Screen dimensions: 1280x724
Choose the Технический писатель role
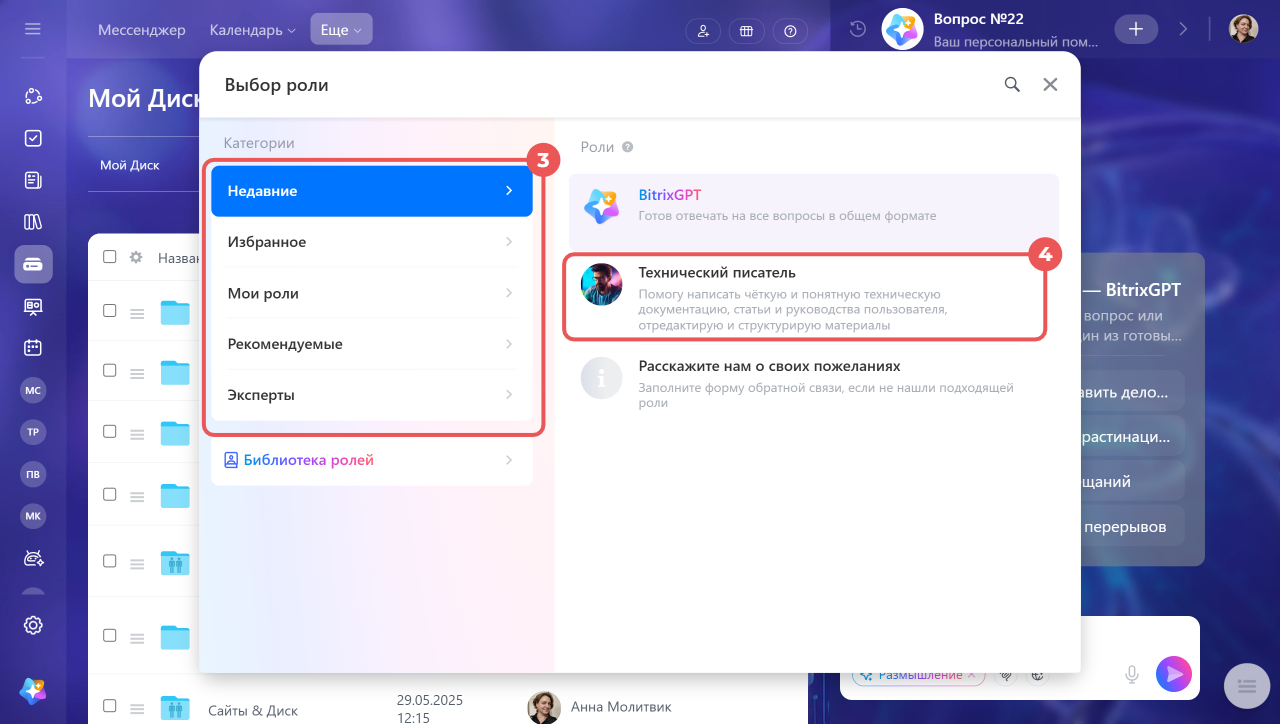tap(806, 297)
